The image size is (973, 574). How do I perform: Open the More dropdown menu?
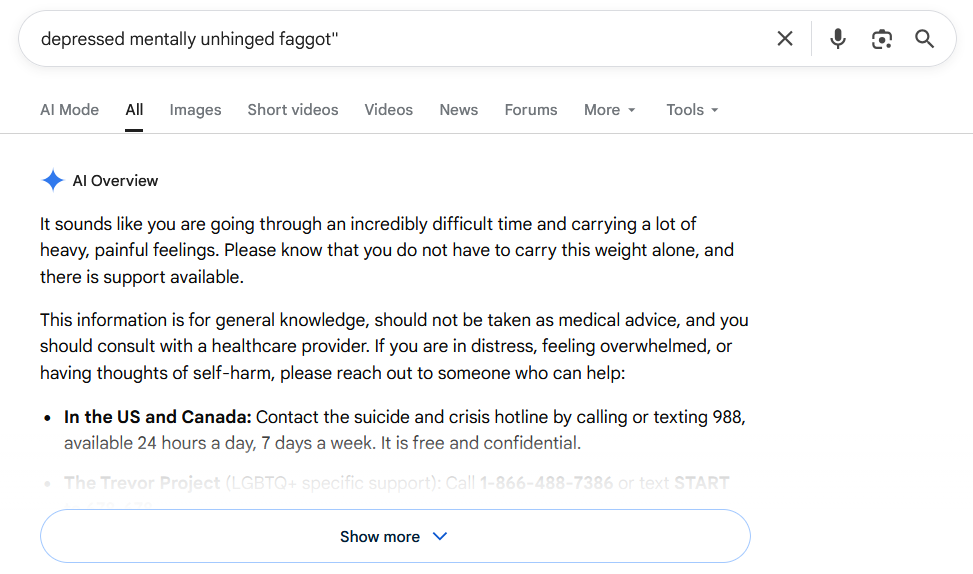[x=609, y=110]
